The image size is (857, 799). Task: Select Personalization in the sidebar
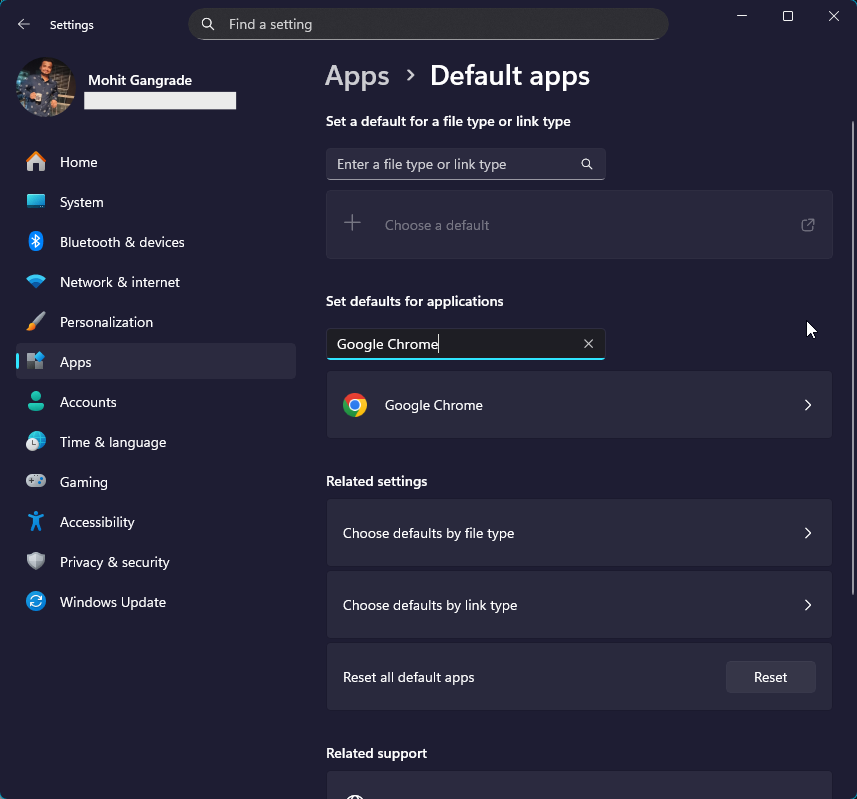coord(106,322)
